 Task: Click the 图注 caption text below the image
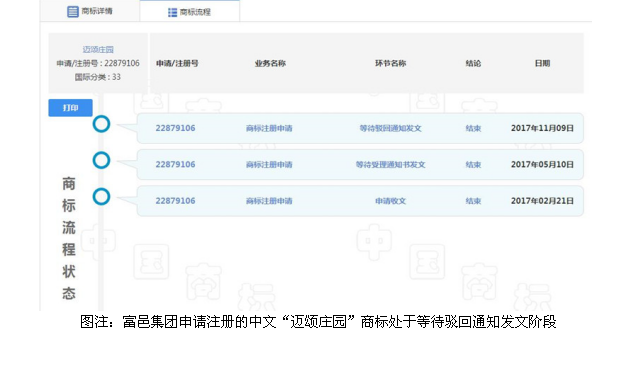pos(318,322)
